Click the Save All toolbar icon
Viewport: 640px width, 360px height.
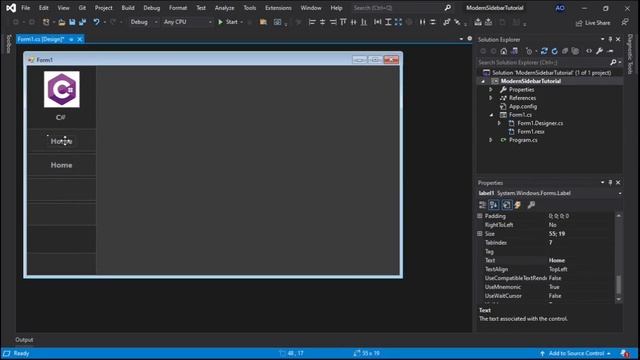coord(82,22)
